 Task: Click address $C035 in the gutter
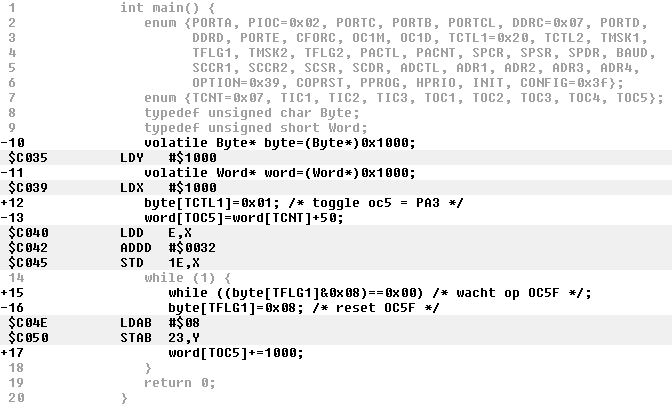pos(27,157)
